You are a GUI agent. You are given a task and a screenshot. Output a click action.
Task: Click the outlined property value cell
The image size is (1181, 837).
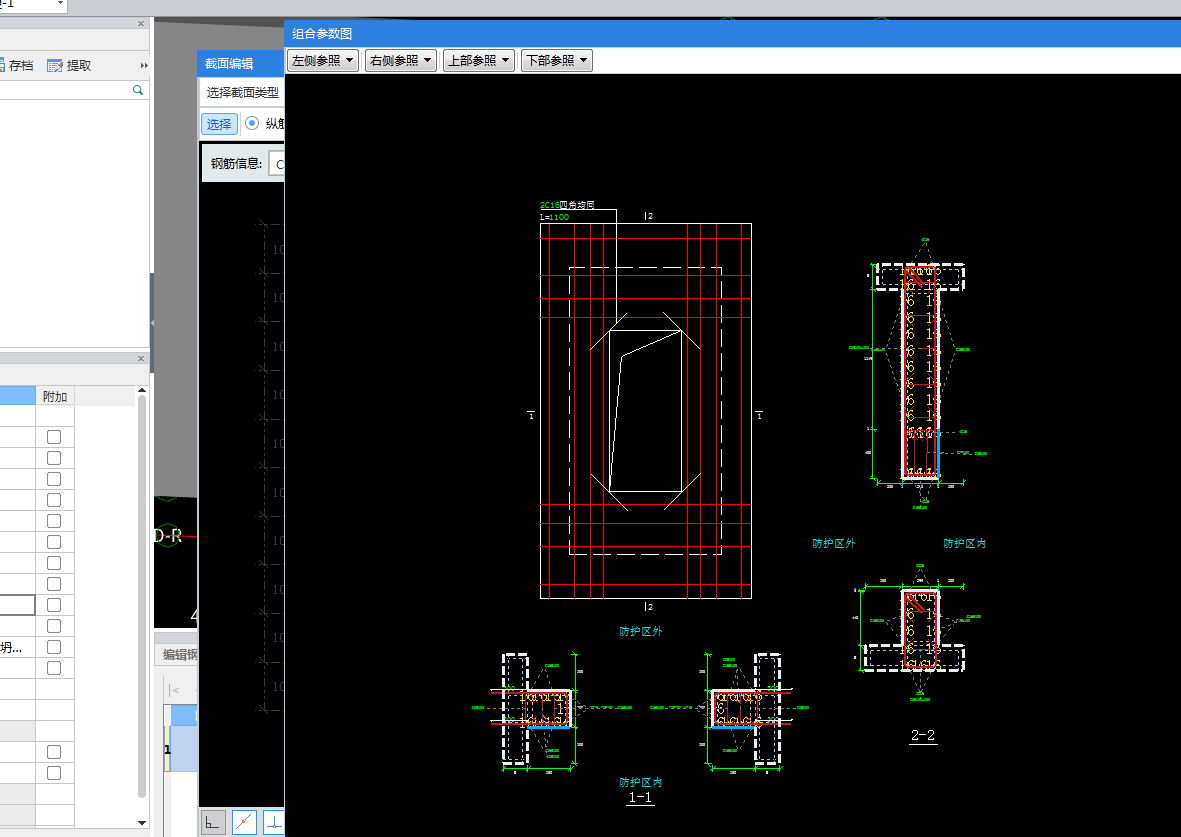17,605
